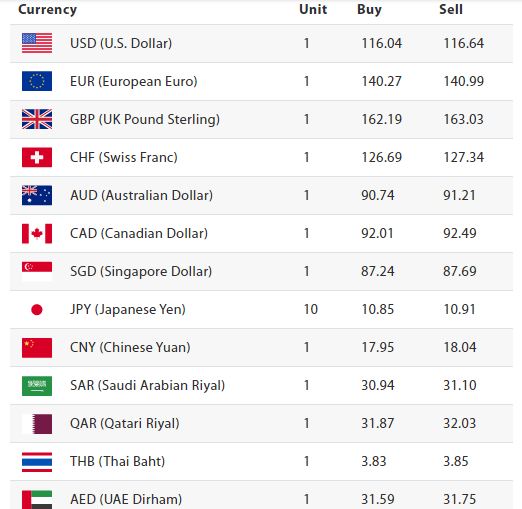Click the JPY unit value 10
The height and width of the screenshot is (509, 522).
click(x=311, y=309)
